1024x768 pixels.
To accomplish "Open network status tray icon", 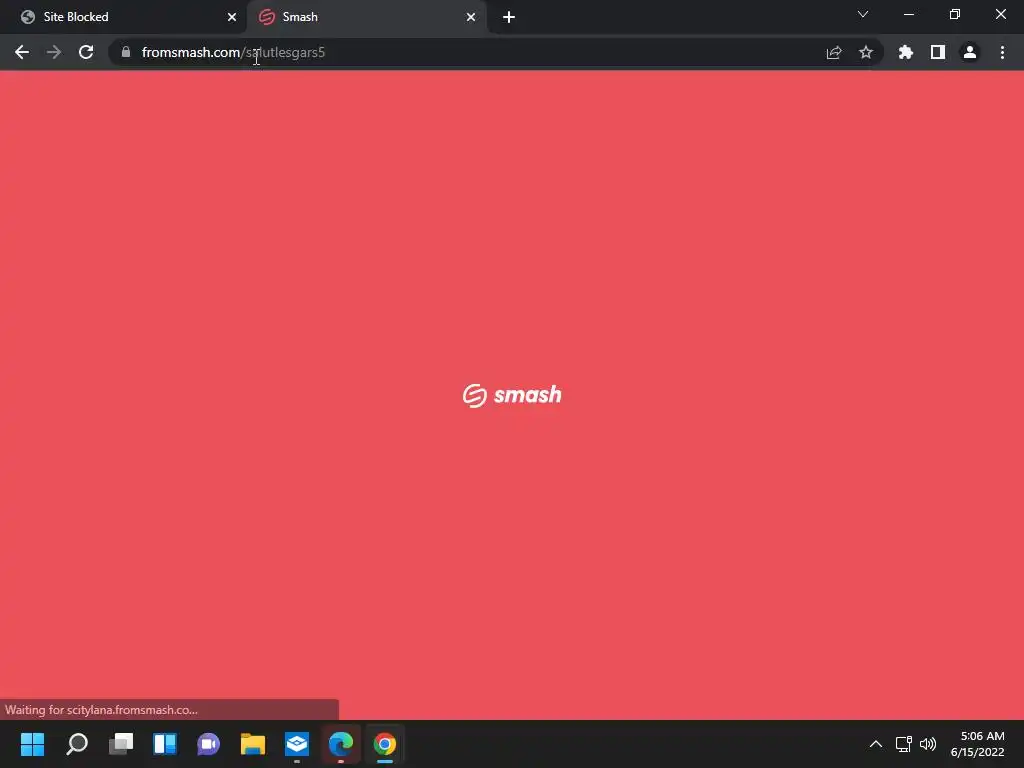I will tap(904, 744).
